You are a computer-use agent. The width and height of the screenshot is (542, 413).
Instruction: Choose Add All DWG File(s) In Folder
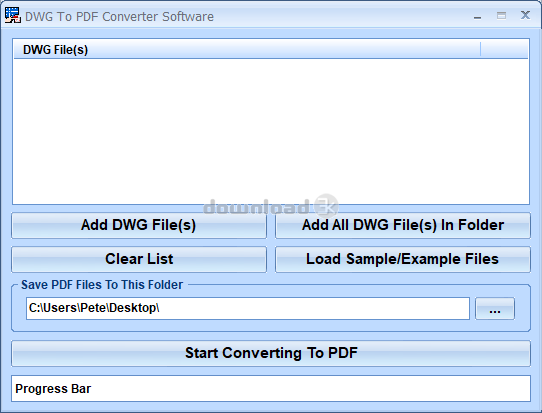(403, 225)
